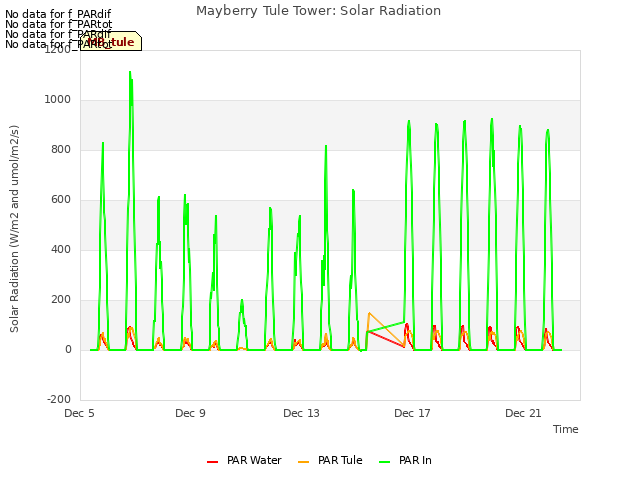Click the Dec 17 x-axis label
The image size is (640, 480).
[412, 413]
